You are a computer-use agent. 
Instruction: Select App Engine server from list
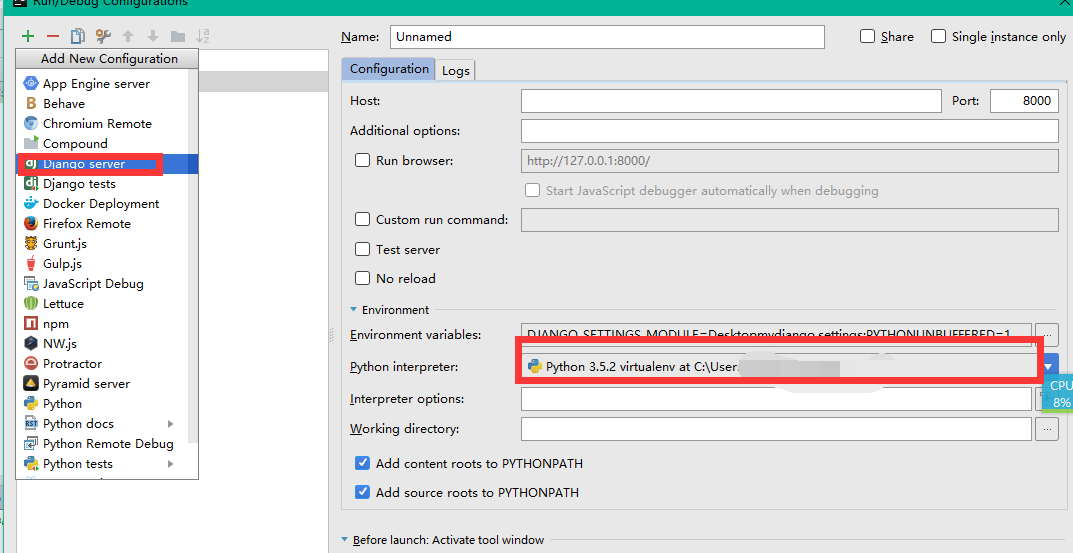(107, 83)
